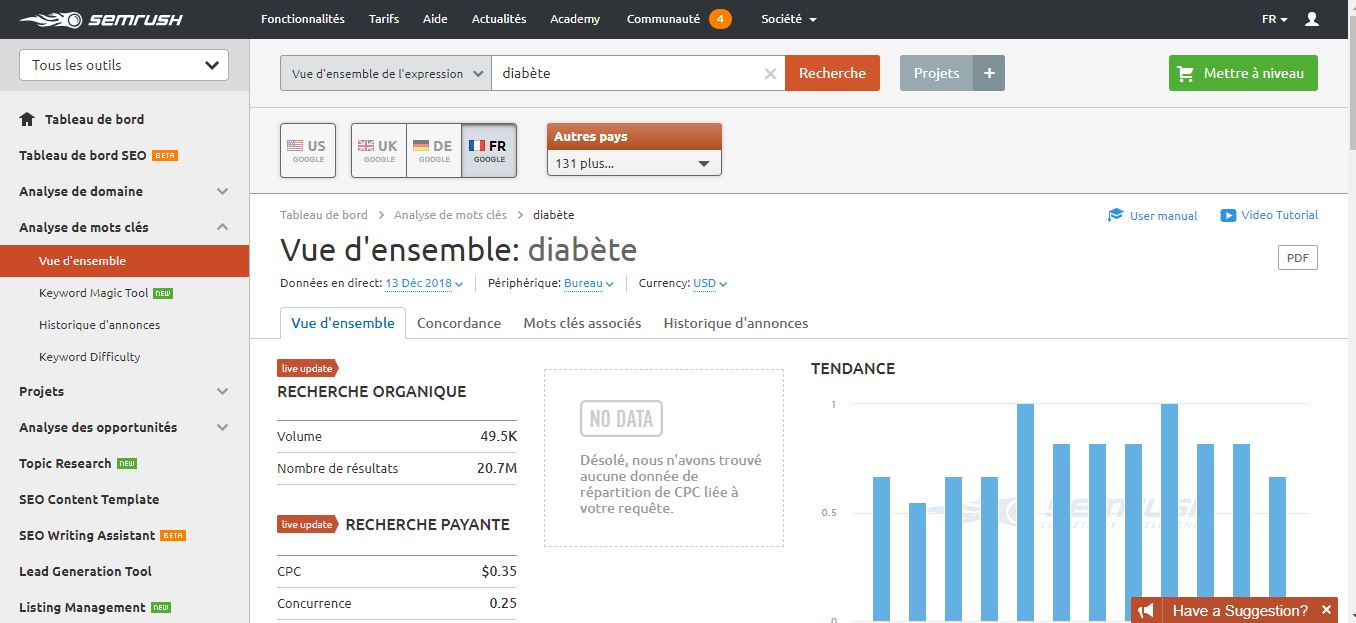Click the plus icon beside Projets
1356x623 pixels.
coord(989,73)
